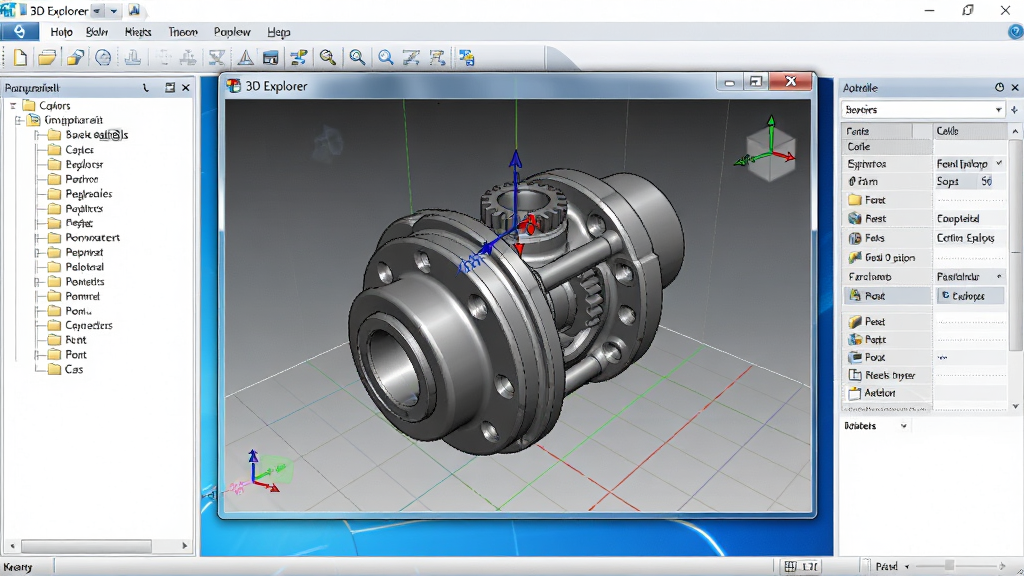The width and height of the screenshot is (1024, 576).
Task: Expand the 'Pontetits' folder node
Action: click(38, 281)
